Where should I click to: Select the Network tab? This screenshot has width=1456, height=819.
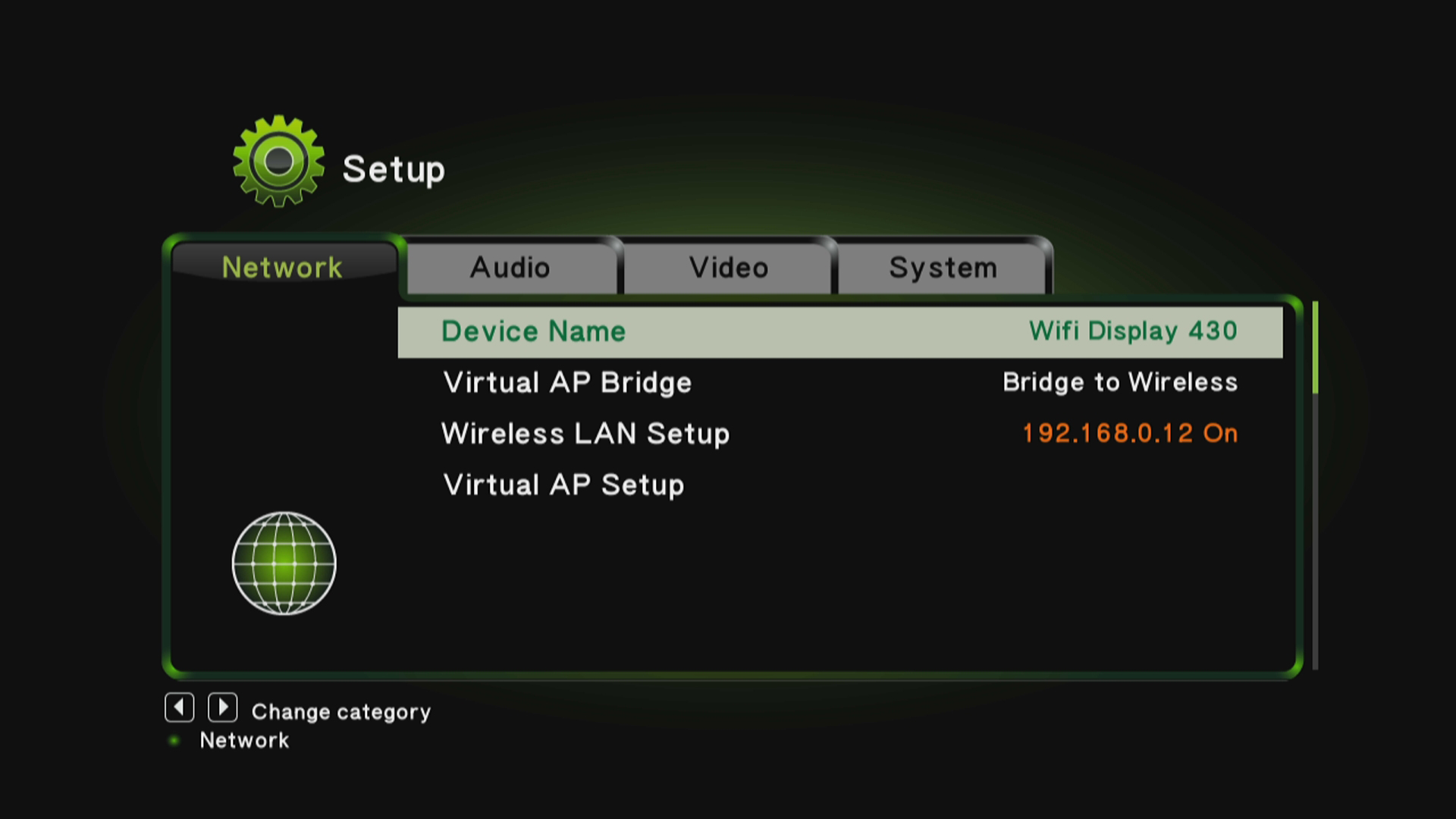point(283,267)
